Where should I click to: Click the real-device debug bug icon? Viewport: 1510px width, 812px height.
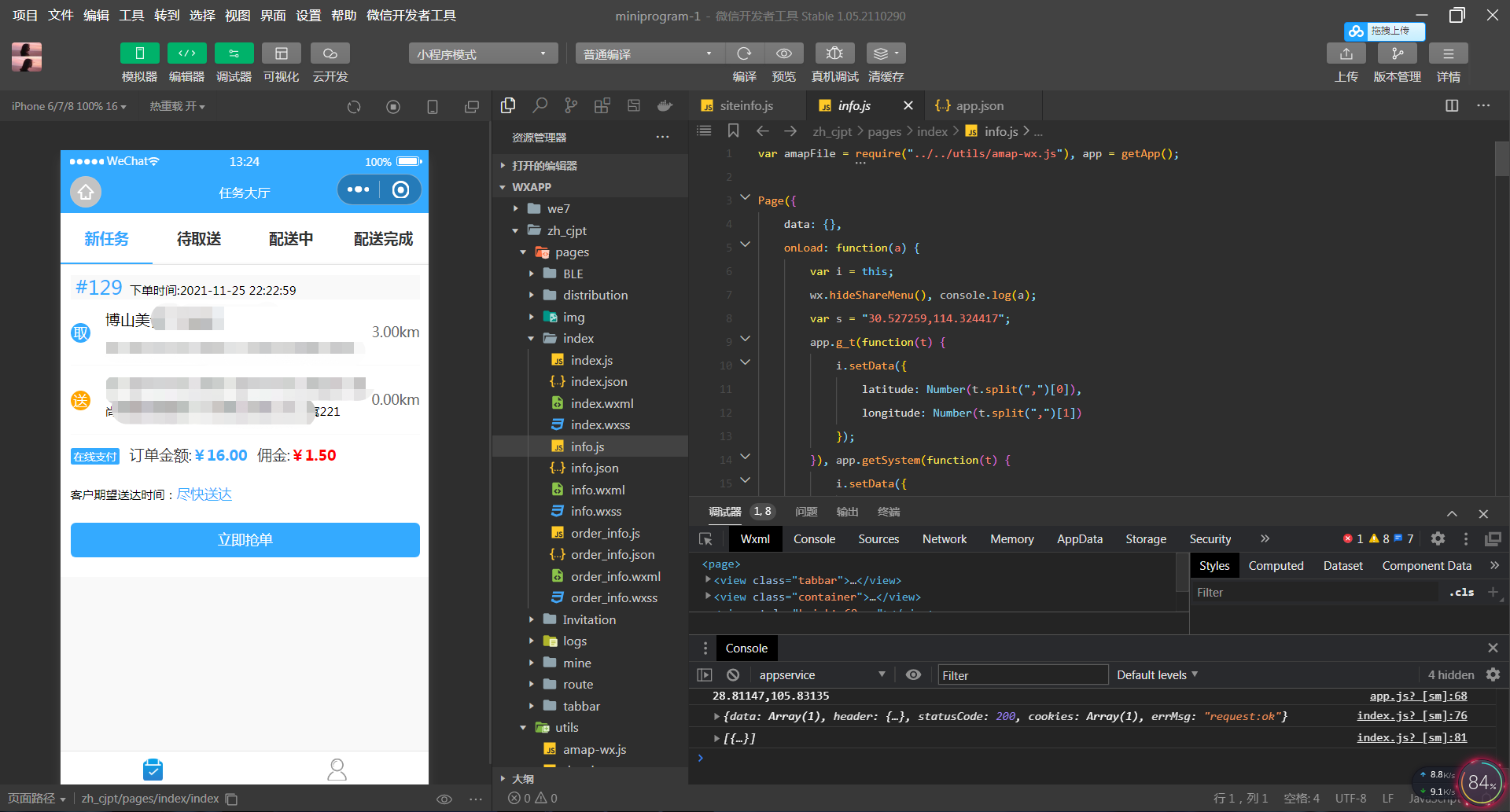click(x=834, y=53)
